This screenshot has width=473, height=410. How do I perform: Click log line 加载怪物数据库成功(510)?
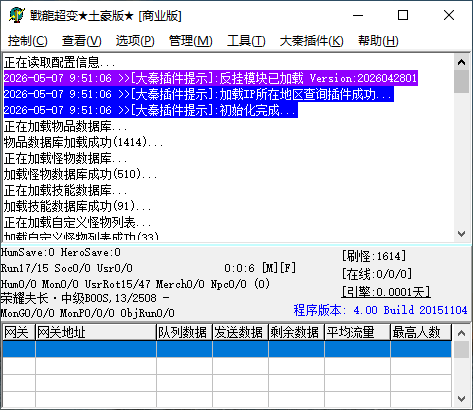80,174
